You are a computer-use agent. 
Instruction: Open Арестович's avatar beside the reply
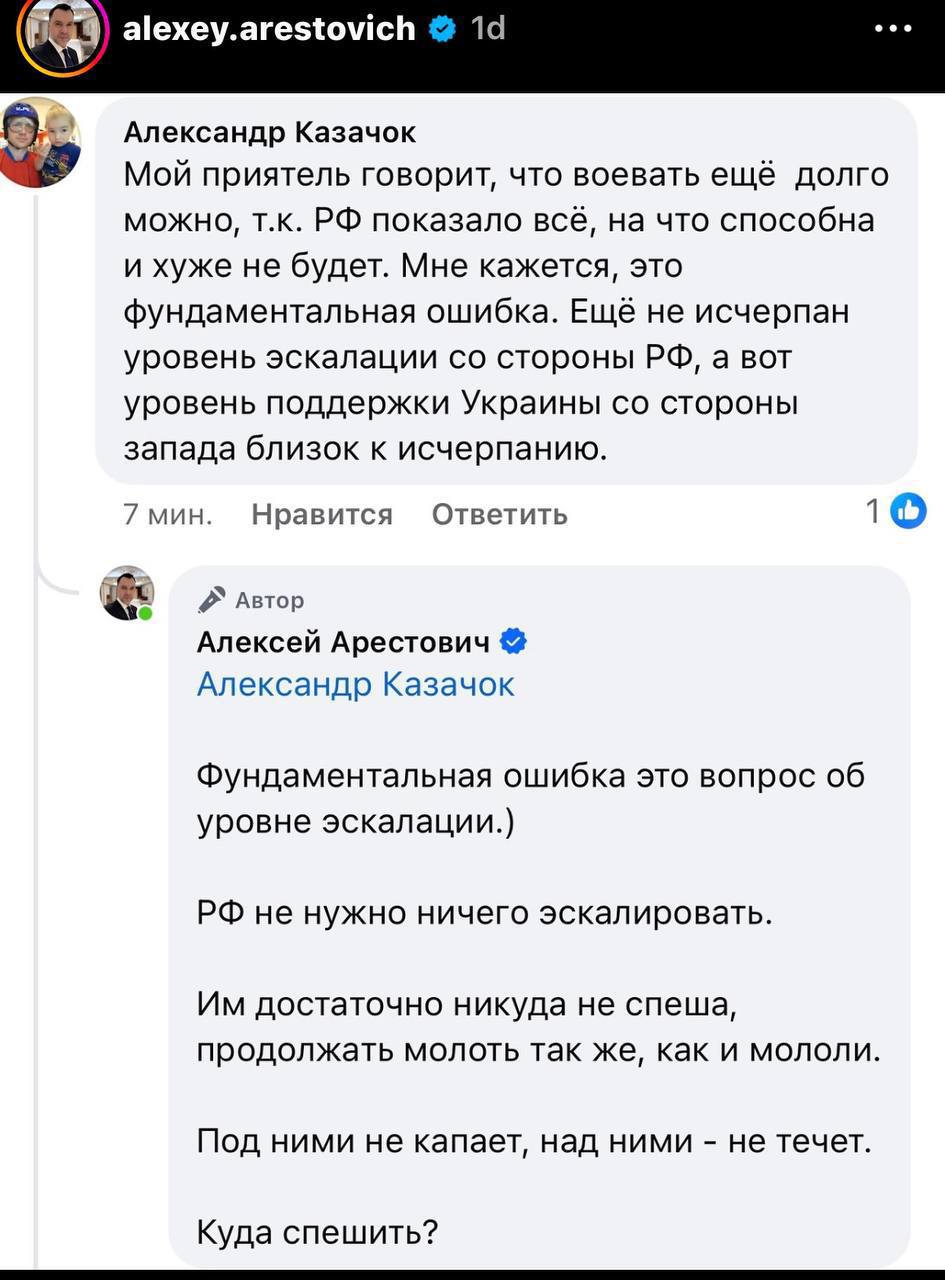point(127,593)
